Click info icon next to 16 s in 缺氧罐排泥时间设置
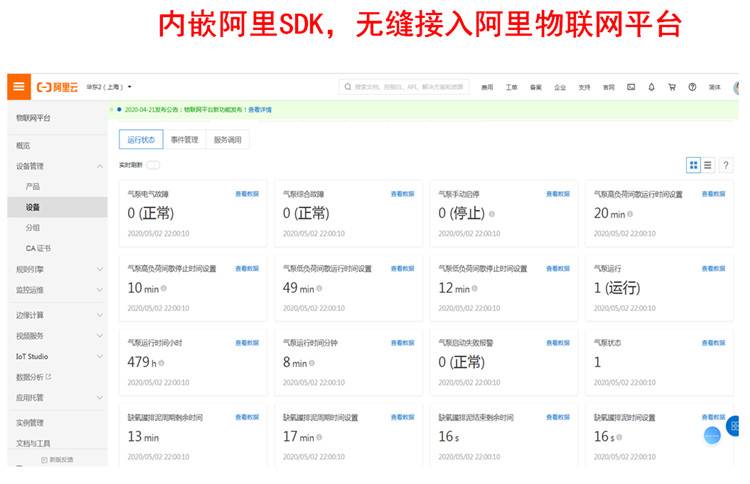The width and height of the screenshot is (750, 484). (x=619, y=437)
